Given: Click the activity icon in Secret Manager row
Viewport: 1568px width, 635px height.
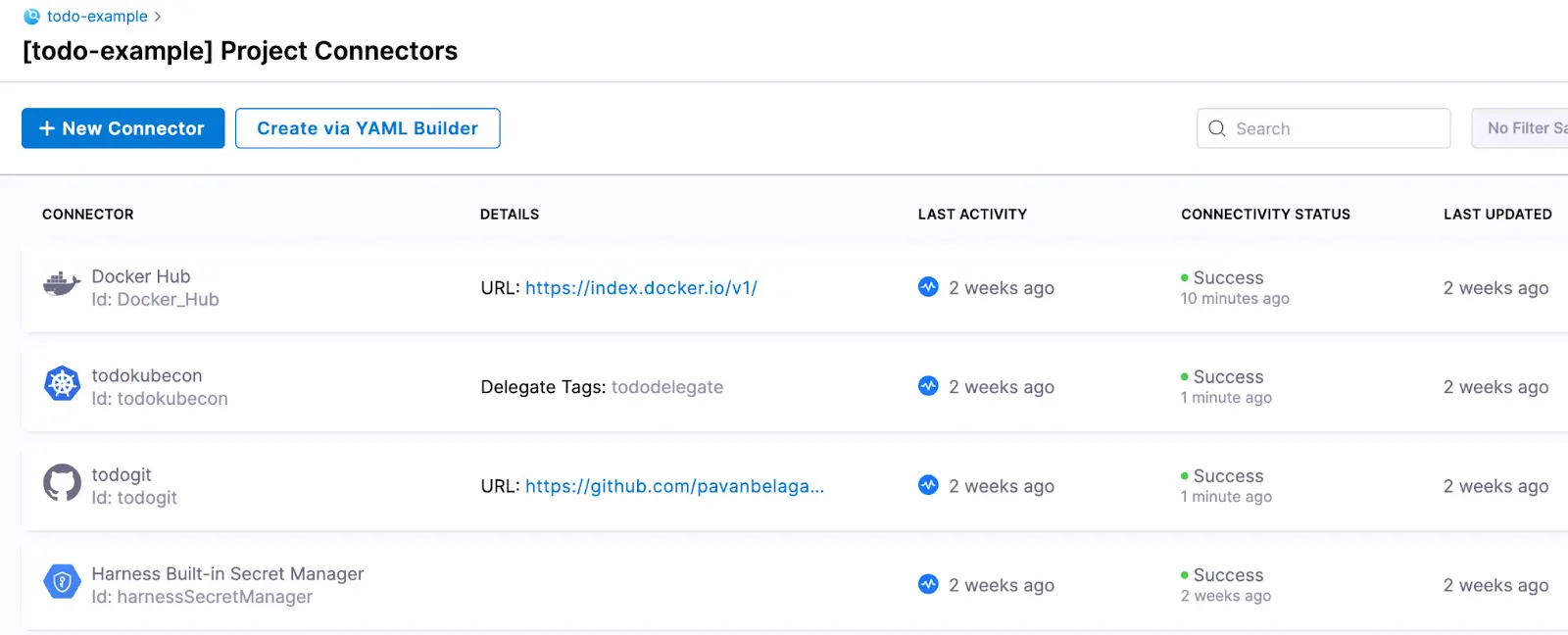Looking at the screenshot, I should click(928, 584).
